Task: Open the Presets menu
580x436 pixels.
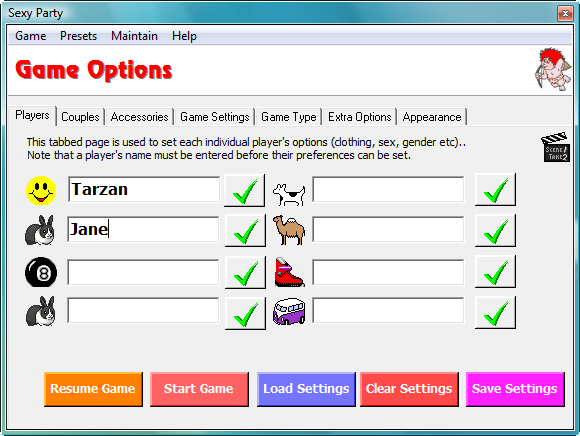Action: pyautogui.click(x=78, y=36)
